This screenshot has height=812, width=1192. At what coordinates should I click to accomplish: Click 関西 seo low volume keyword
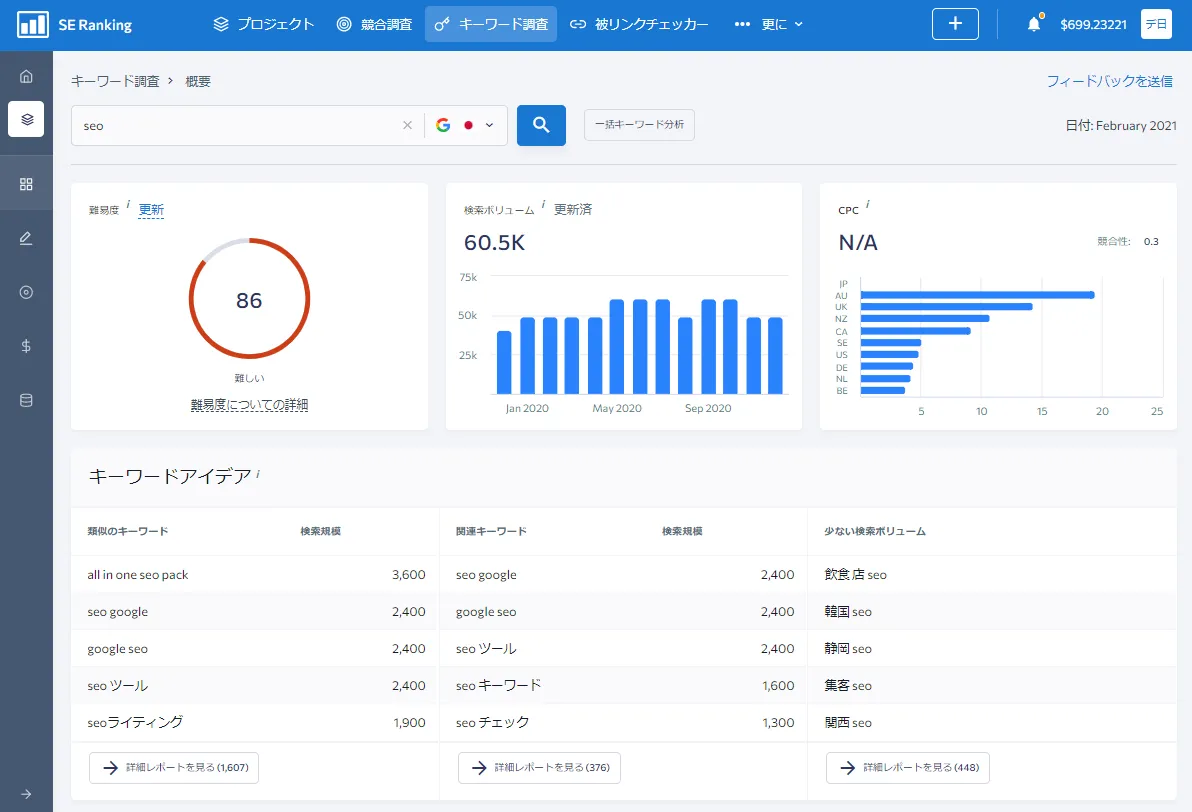pos(848,722)
